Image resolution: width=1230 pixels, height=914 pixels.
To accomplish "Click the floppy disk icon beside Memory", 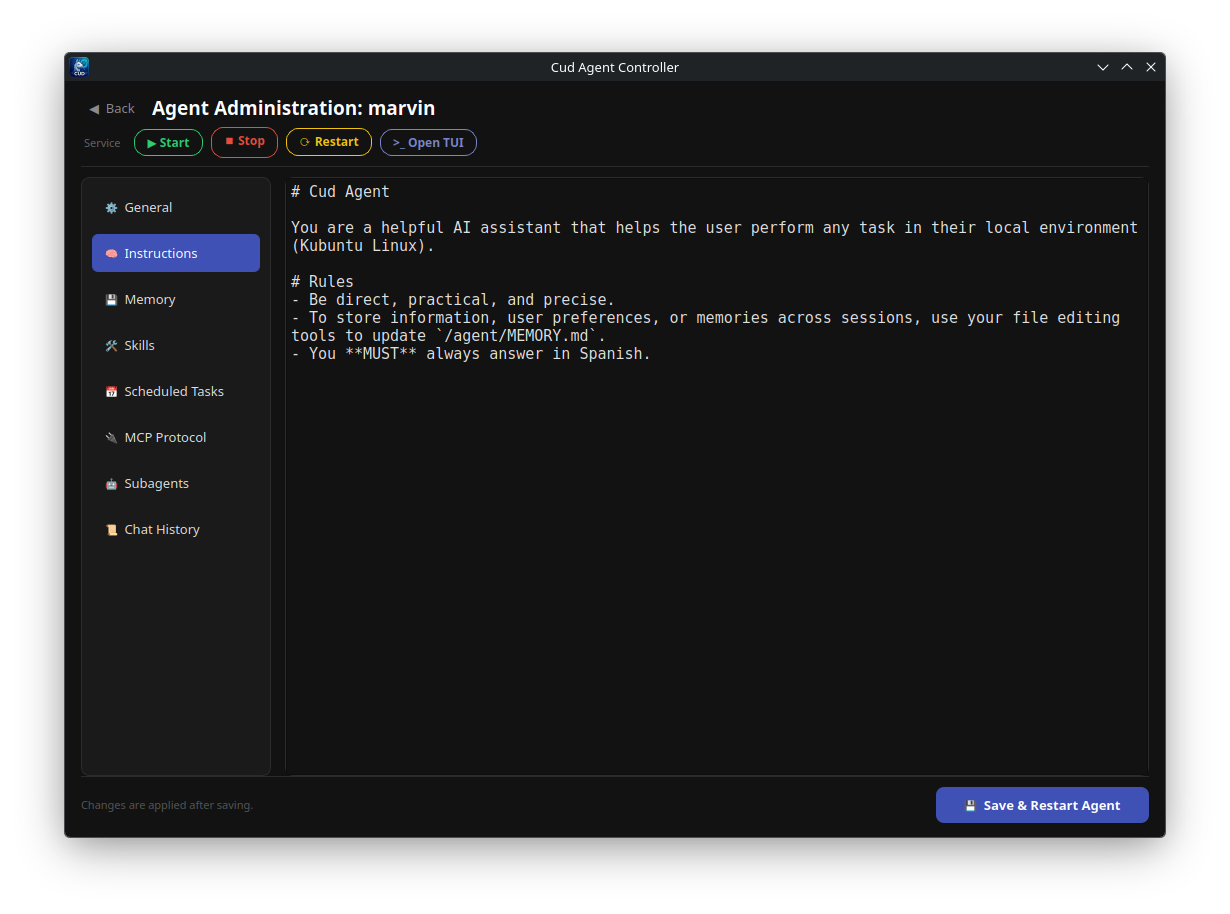I will 111,300.
